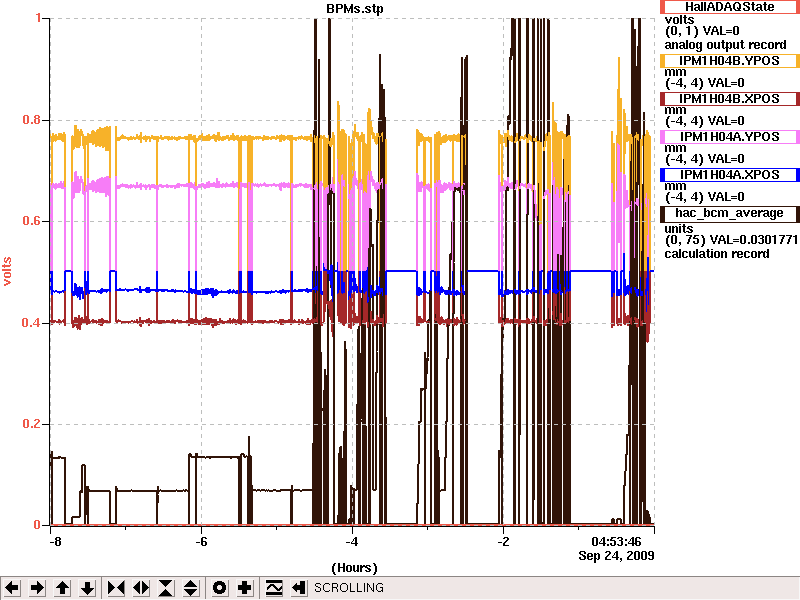The image size is (800, 600).
Task: Select the HallADAQState curve legend
Action: tap(730, 7)
